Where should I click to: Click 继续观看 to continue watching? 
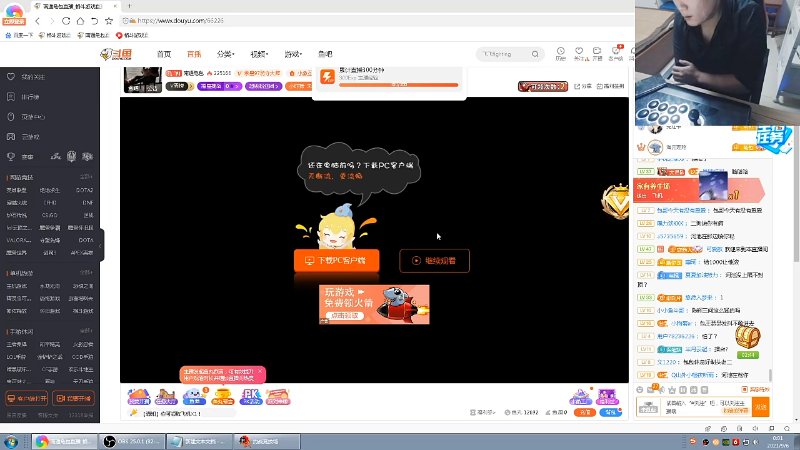434,261
